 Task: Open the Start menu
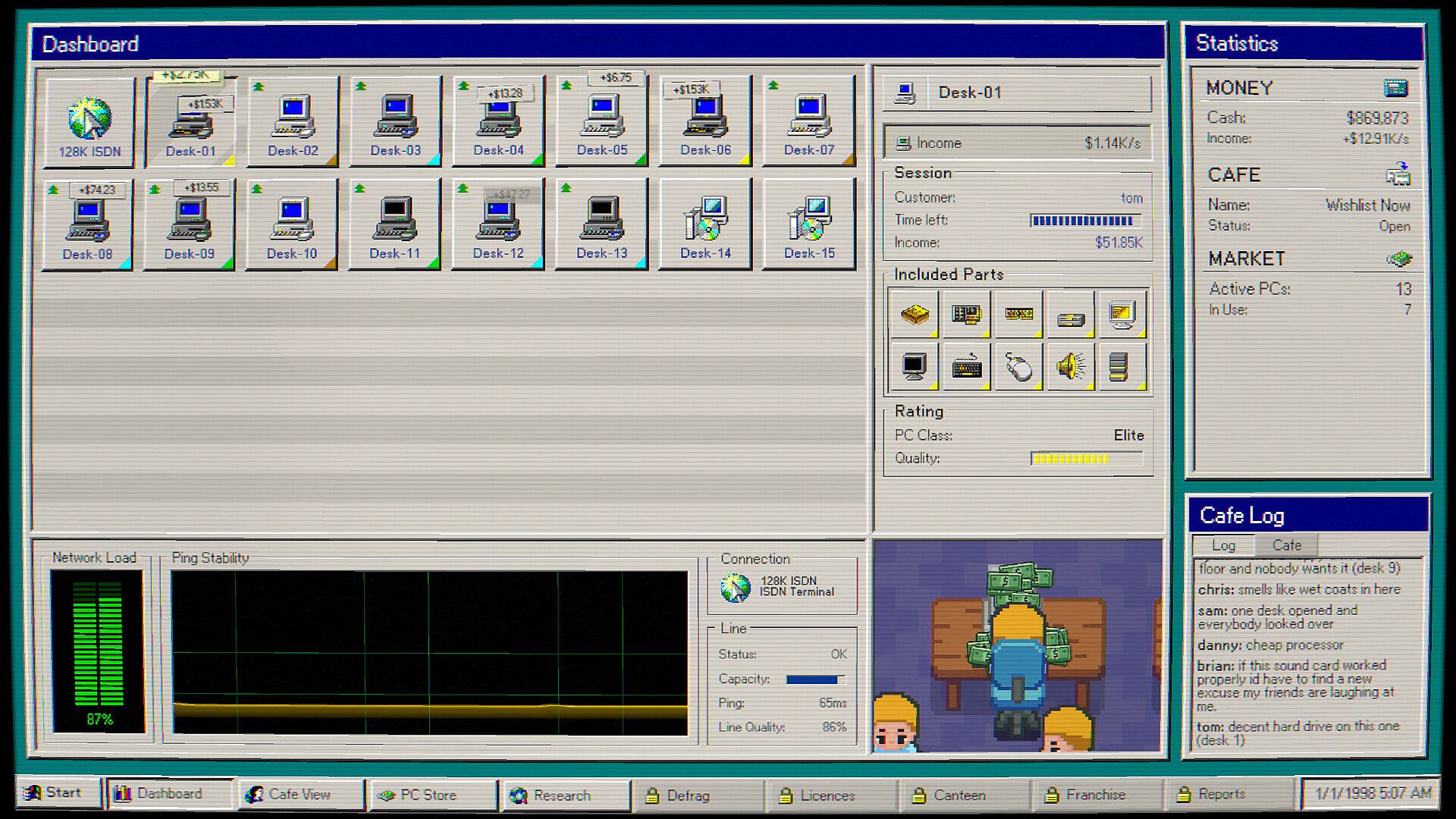58,793
